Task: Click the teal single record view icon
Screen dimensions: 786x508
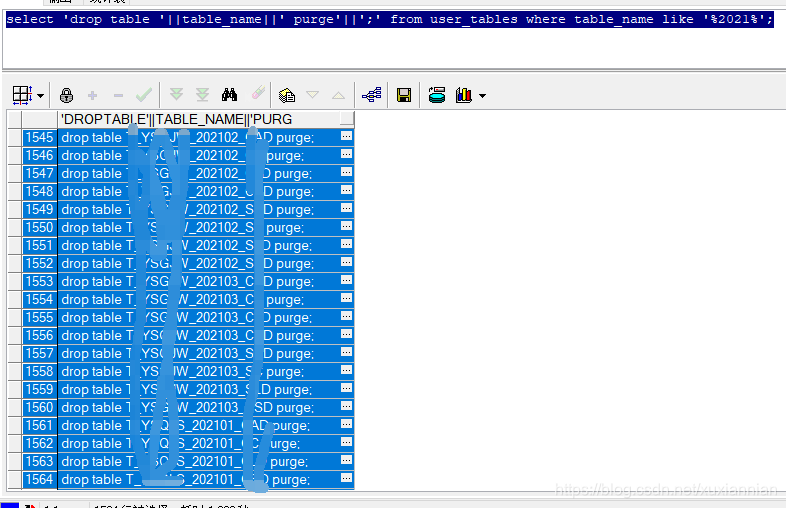Action: click(437, 95)
